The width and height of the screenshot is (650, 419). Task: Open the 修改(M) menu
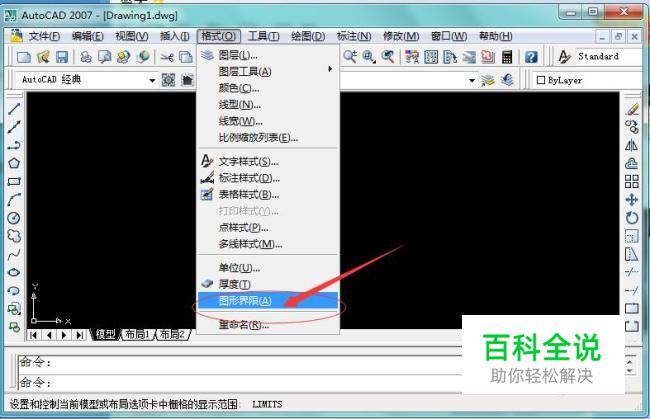401,36
